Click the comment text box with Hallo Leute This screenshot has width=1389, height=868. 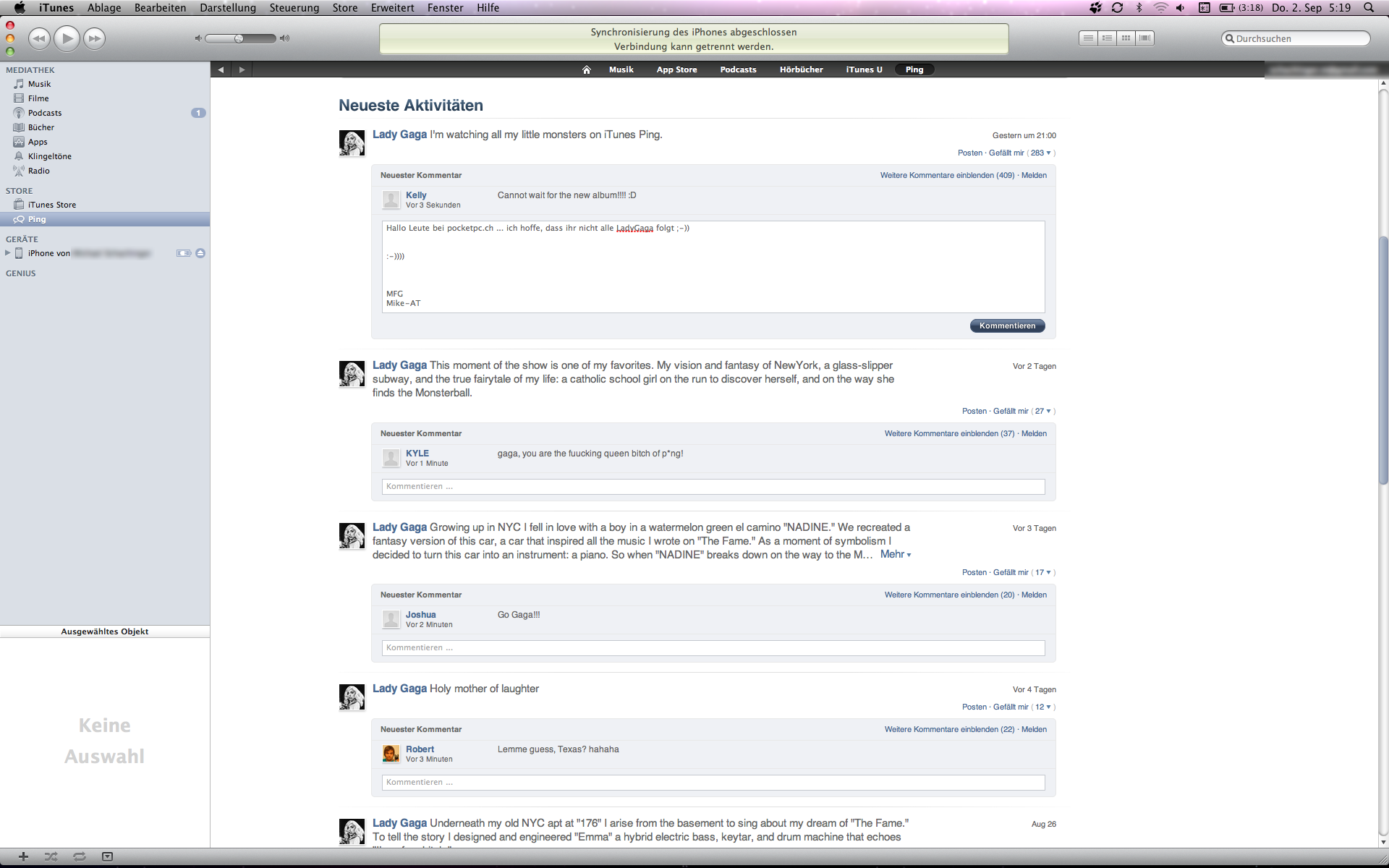pyautogui.click(x=713, y=267)
